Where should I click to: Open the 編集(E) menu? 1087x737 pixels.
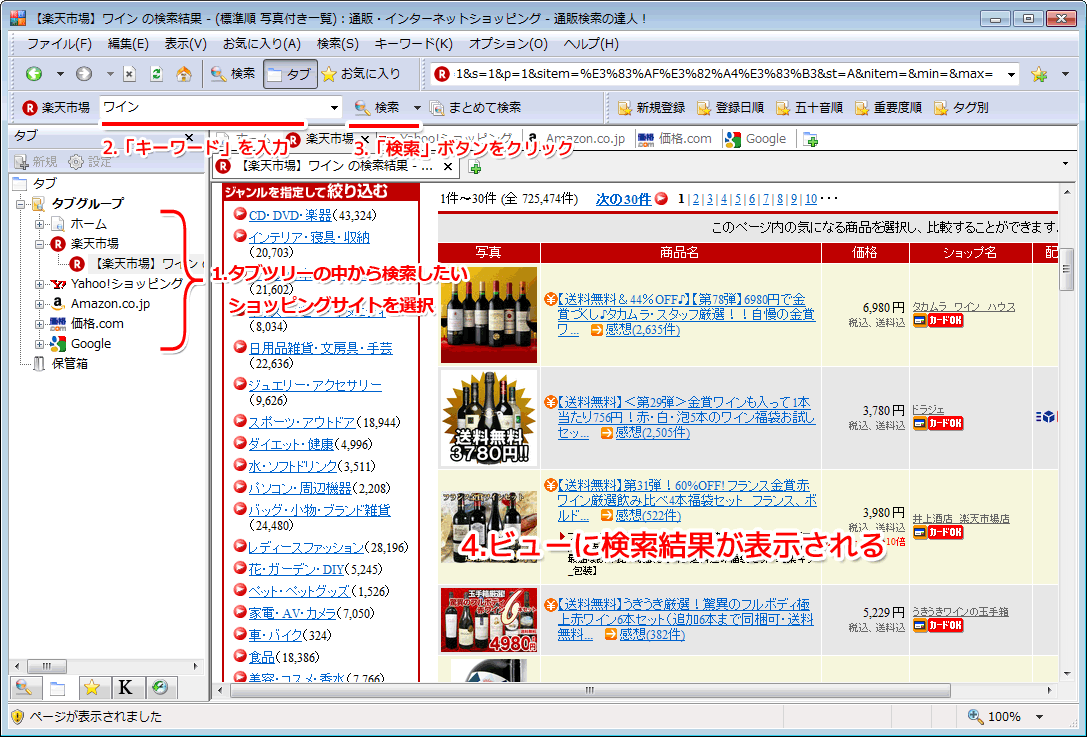[128, 44]
